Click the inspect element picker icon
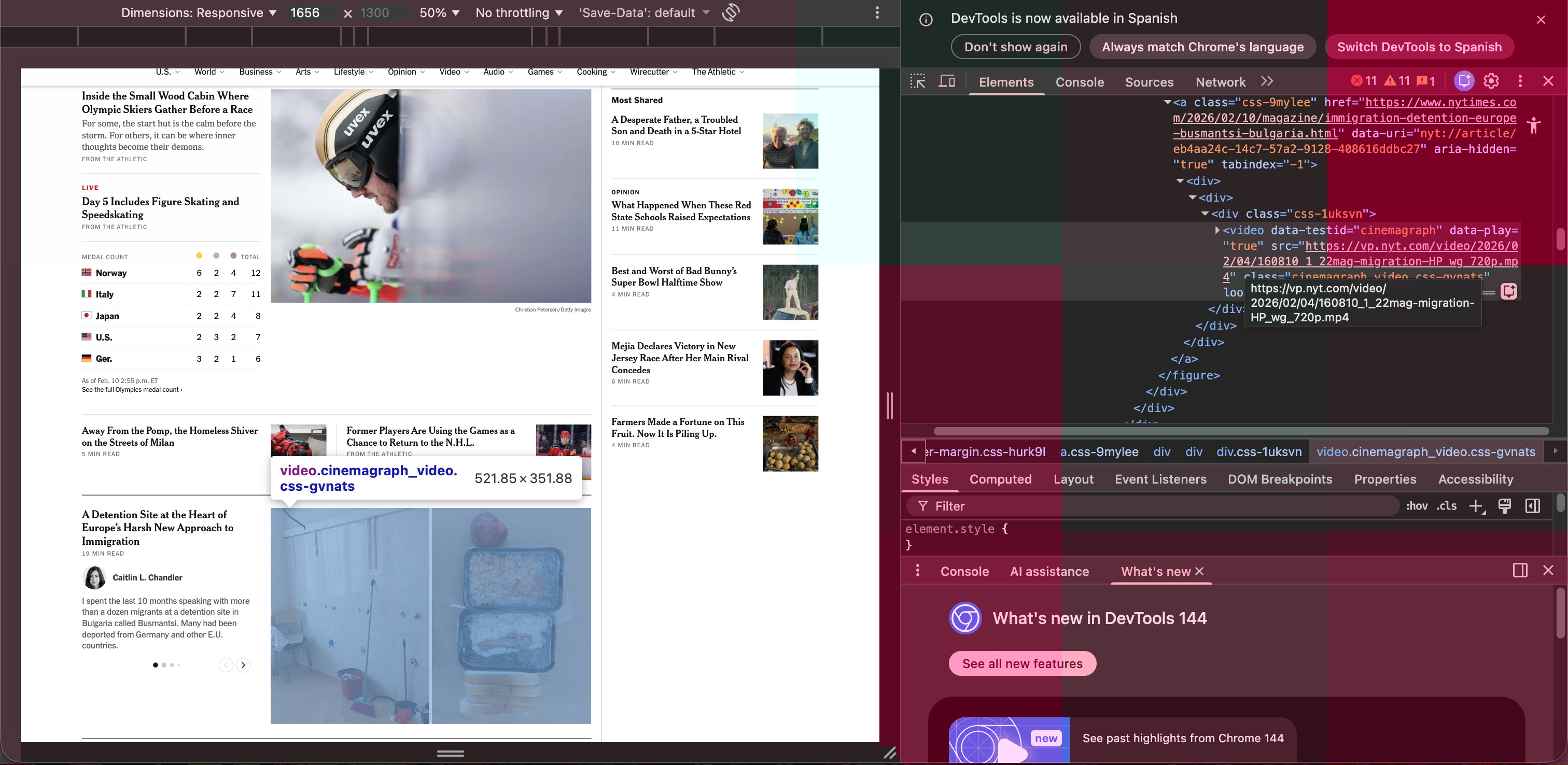Image resolution: width=1568 pixels, height=765 pixels. point(917,81)
